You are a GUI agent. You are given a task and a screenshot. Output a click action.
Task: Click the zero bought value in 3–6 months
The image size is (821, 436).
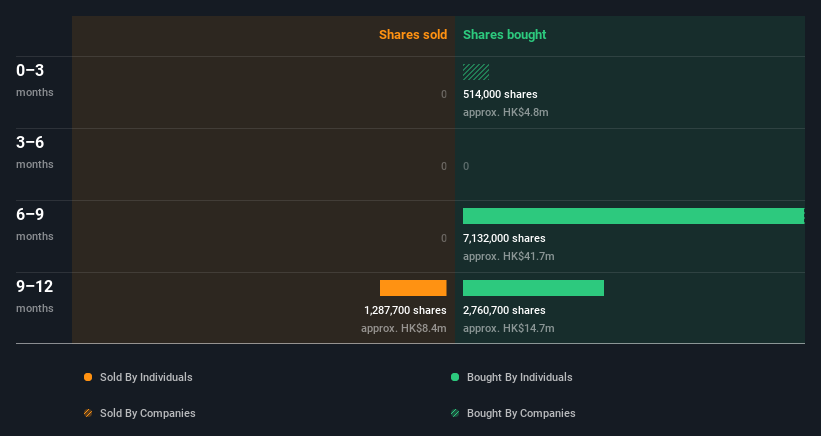pyautogui.click(x=466, y=166)
